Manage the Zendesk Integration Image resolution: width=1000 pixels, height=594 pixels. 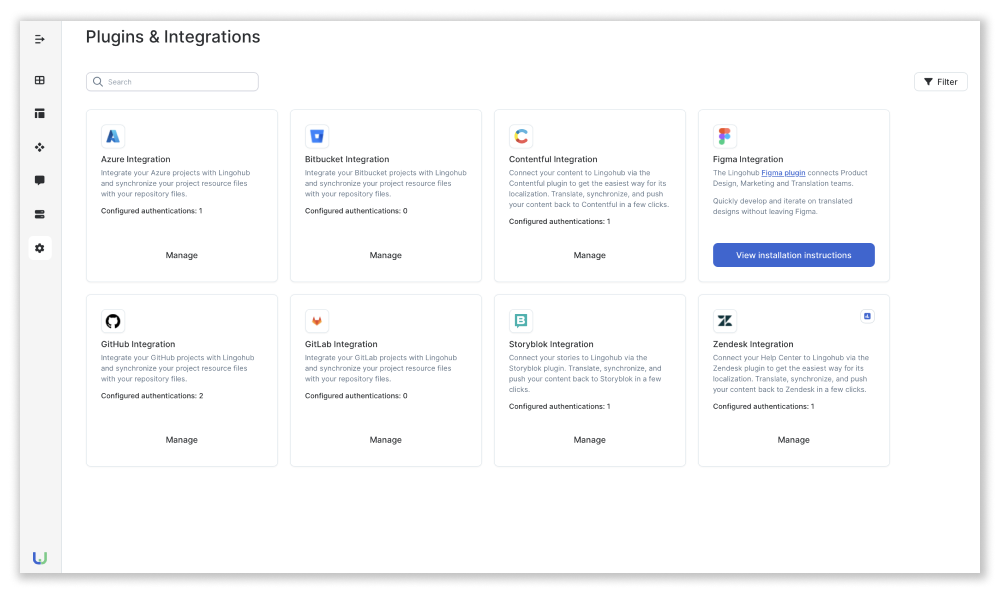[x=793, y=440]
